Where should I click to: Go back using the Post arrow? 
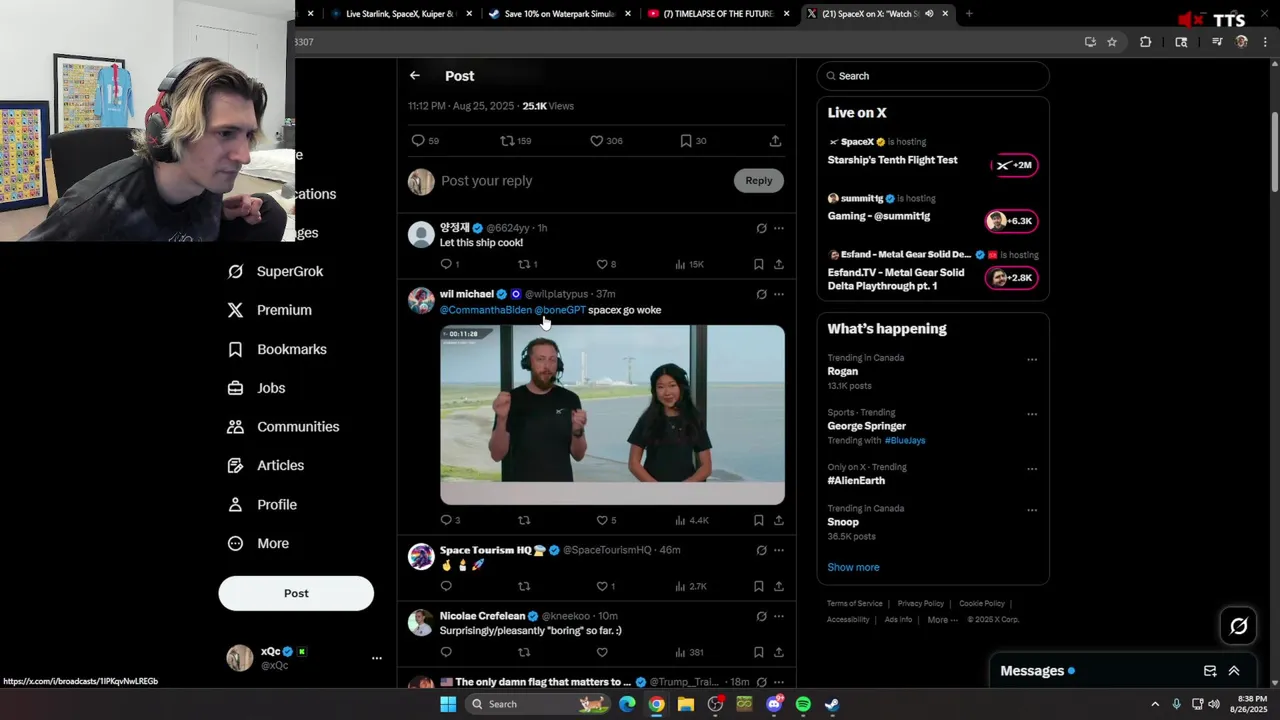[415, 76]
